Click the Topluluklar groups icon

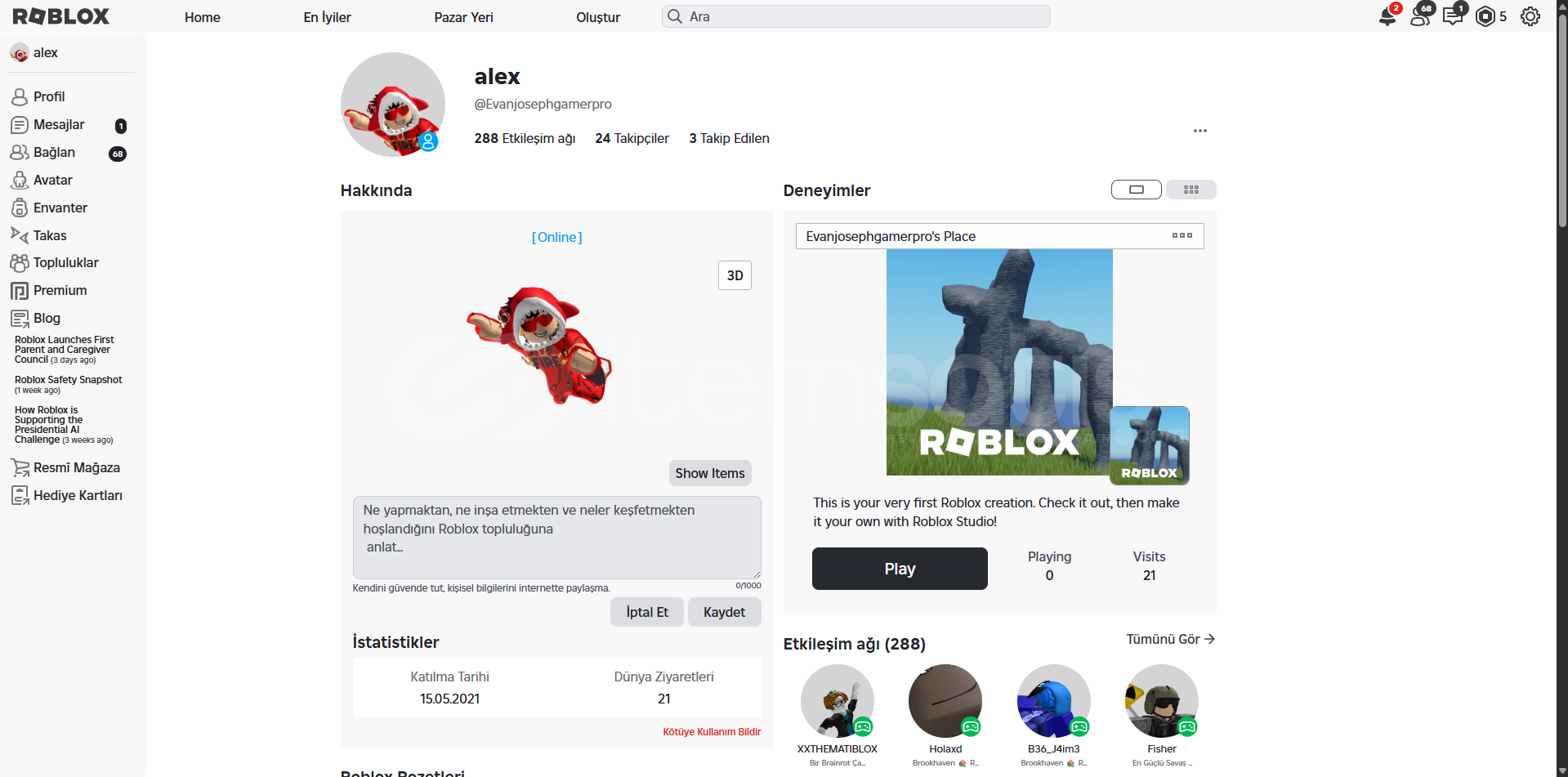[20, 263]
